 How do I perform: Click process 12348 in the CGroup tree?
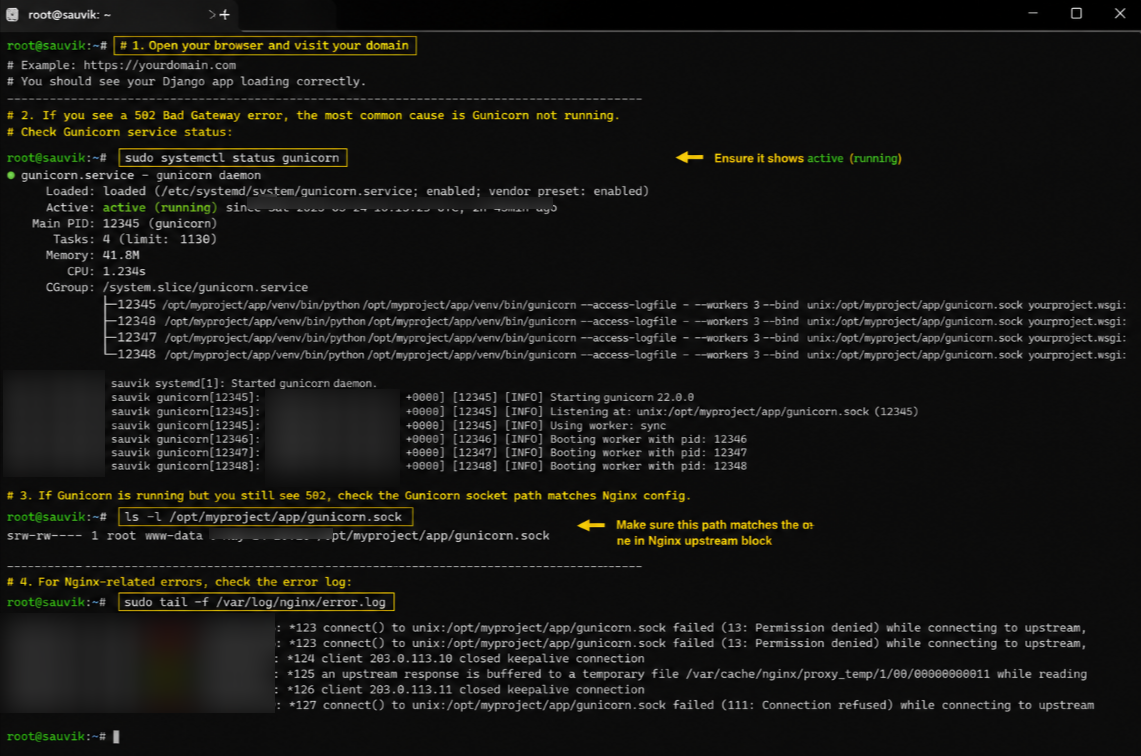[615, 354]
